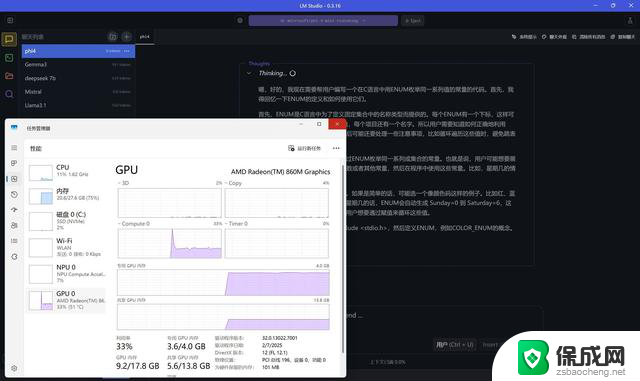Click the duplicate chat button in toolbar
Screen dimensions: 640x381
click(622, 37)
